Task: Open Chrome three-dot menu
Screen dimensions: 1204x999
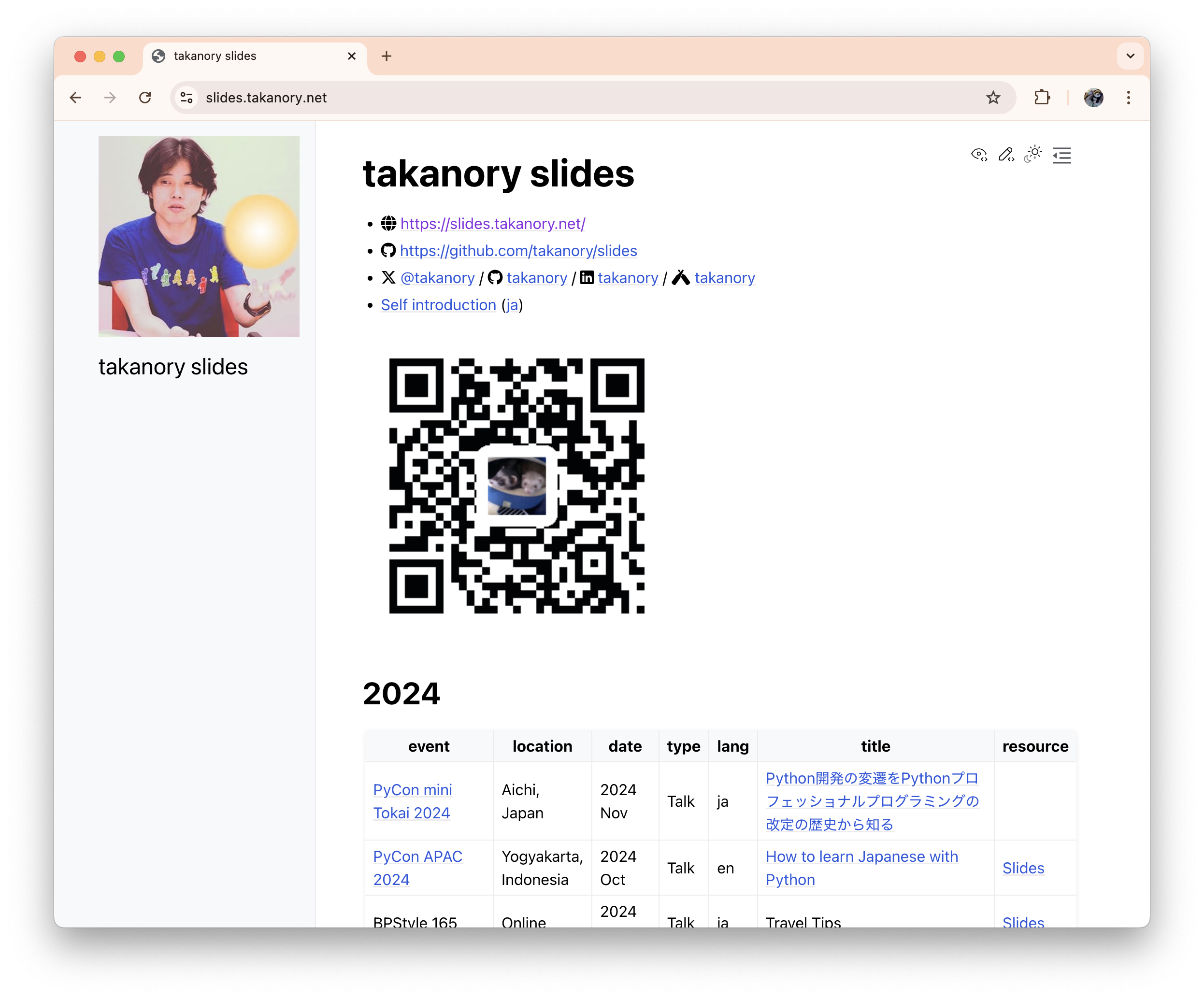Action: 1128,98
